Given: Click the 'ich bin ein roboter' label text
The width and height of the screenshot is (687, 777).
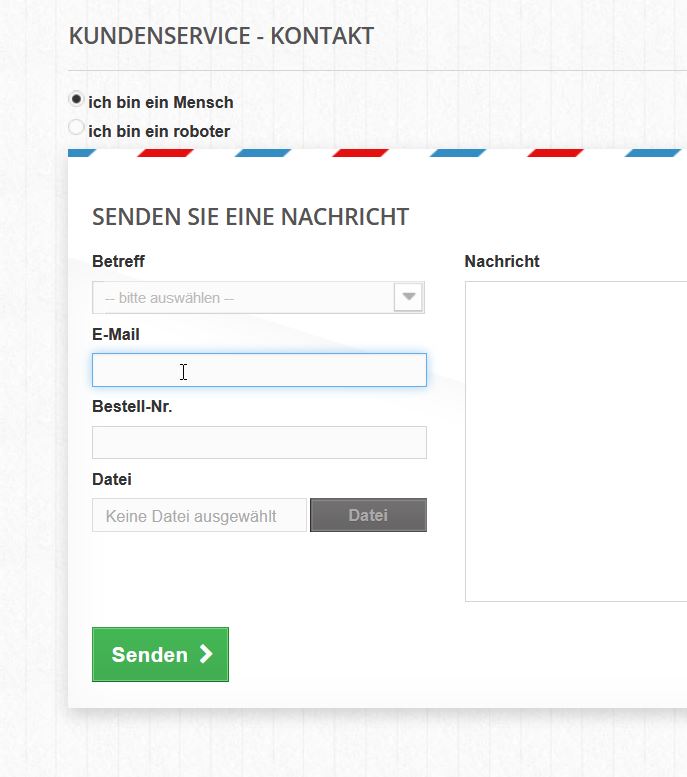Looking at the screenshot, I should [x=159, y=131].
